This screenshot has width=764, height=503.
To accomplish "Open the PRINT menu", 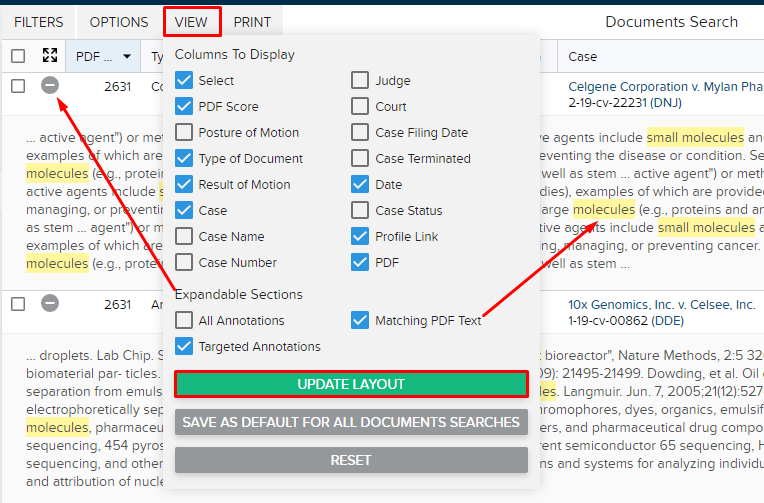I will point(252,22).
